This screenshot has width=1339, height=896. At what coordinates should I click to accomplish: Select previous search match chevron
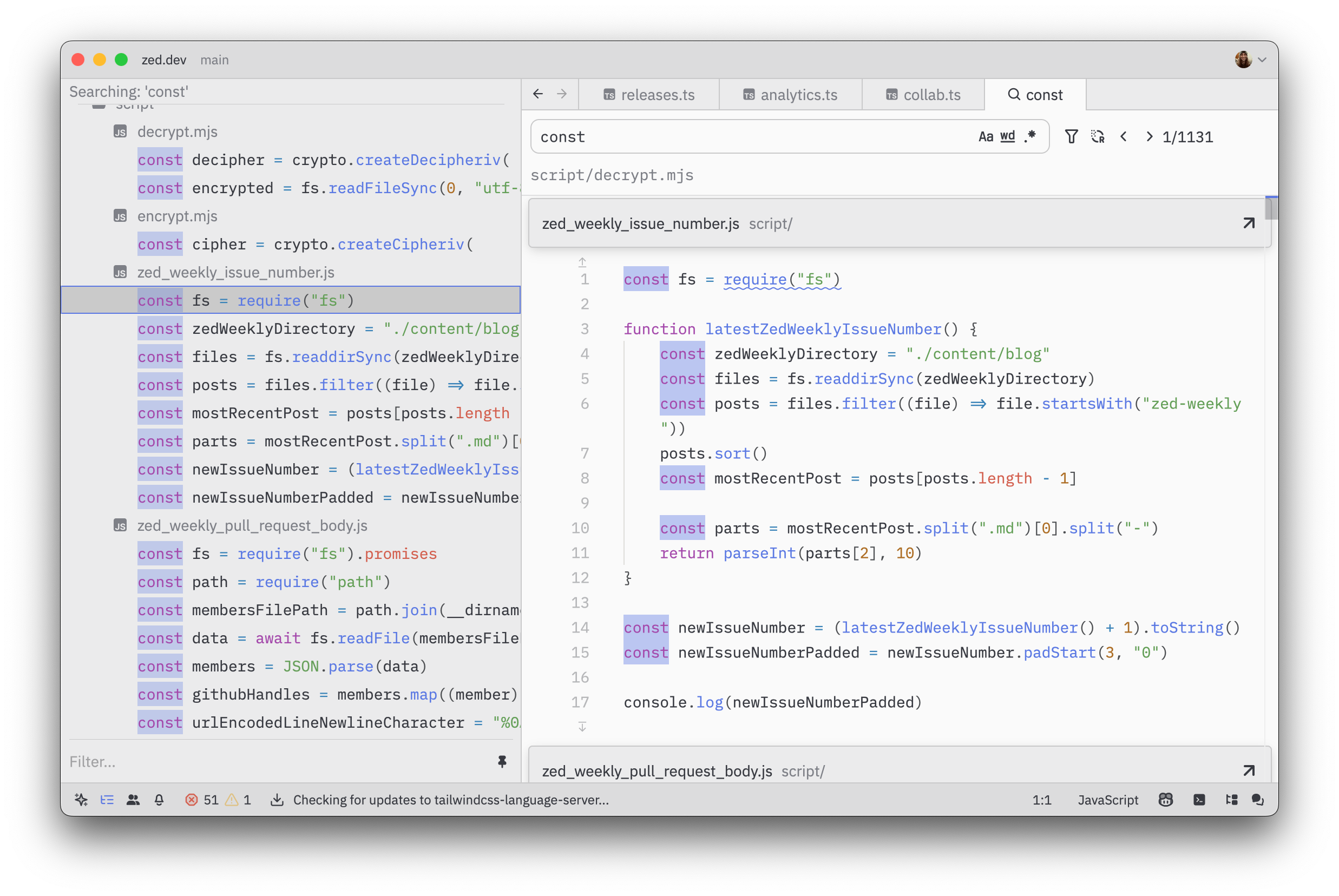[1124, 136]
